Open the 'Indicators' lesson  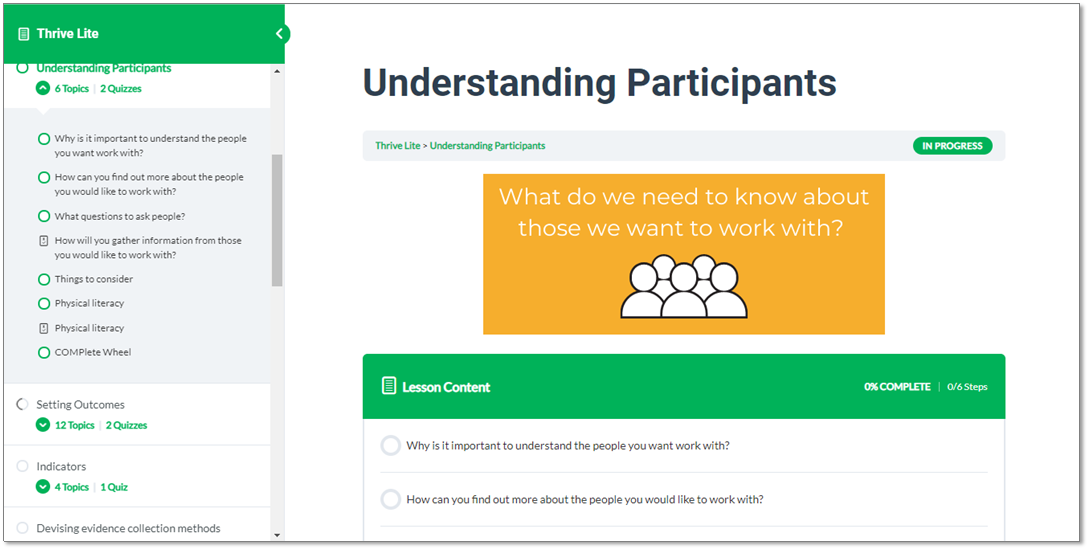(61, 466)
